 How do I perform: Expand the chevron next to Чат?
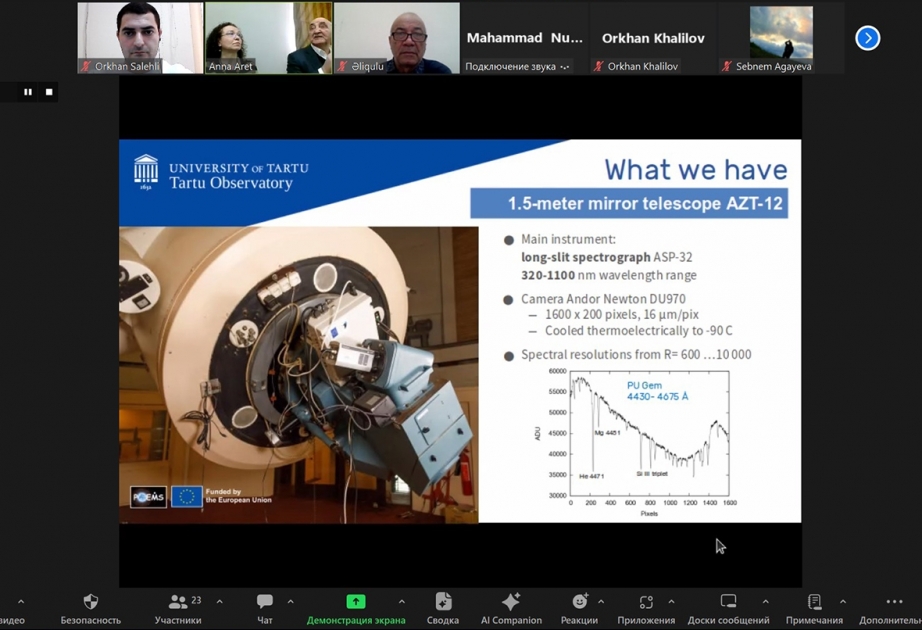290,602
